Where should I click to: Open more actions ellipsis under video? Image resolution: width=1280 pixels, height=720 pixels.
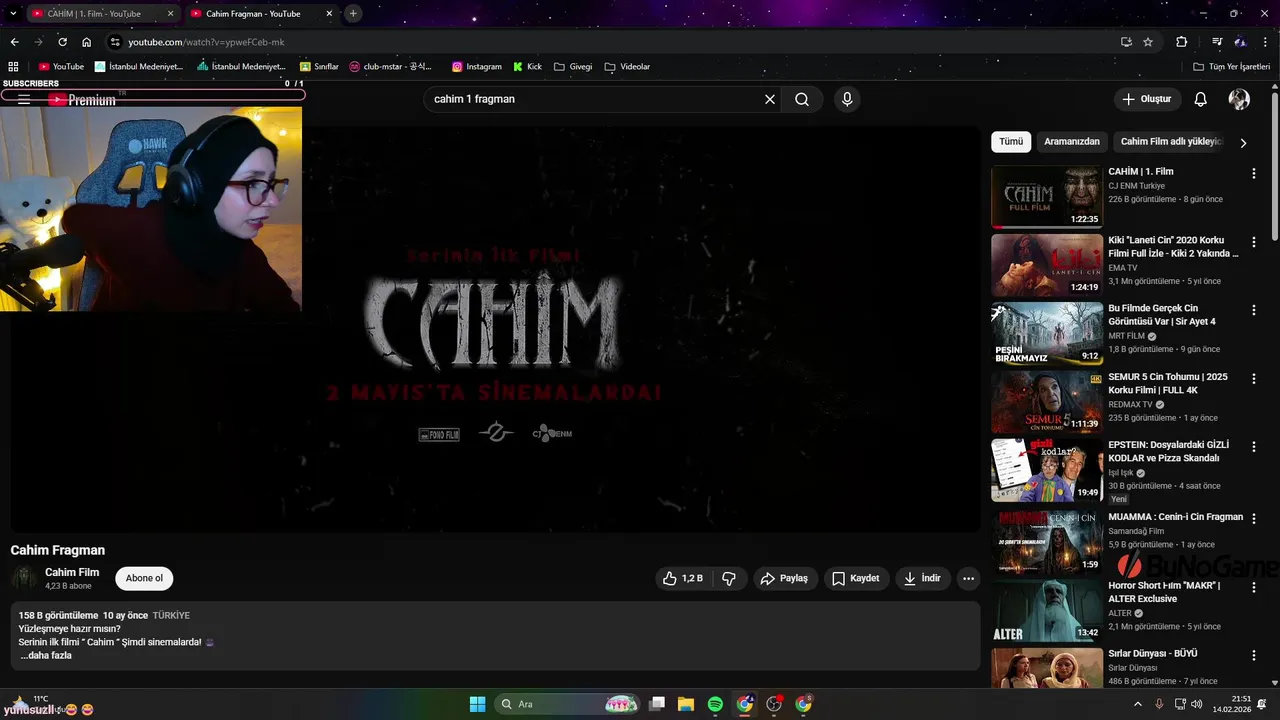968,578
